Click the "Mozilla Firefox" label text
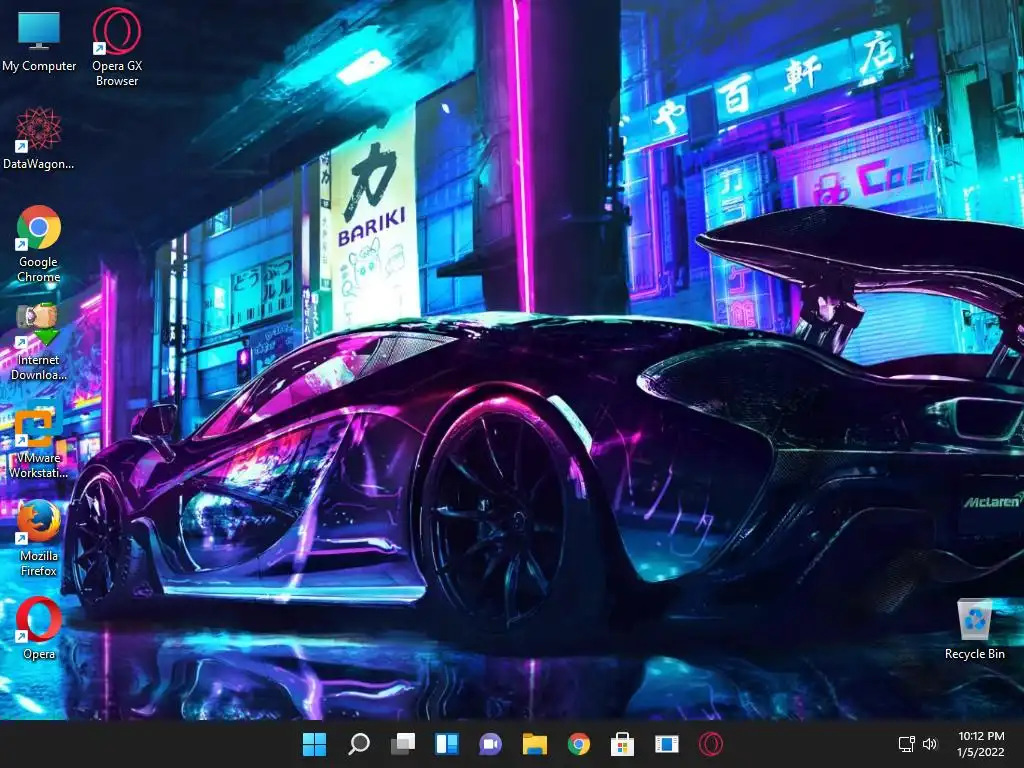 point(39,563)
